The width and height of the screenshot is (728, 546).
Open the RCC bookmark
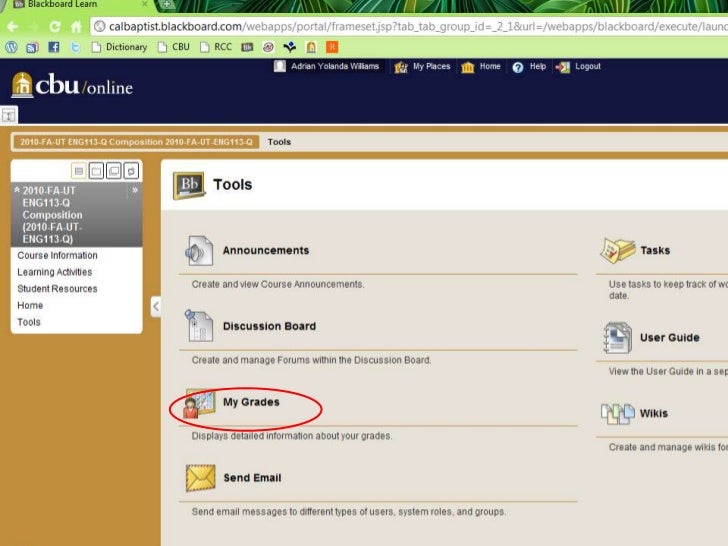pos(216,47)
